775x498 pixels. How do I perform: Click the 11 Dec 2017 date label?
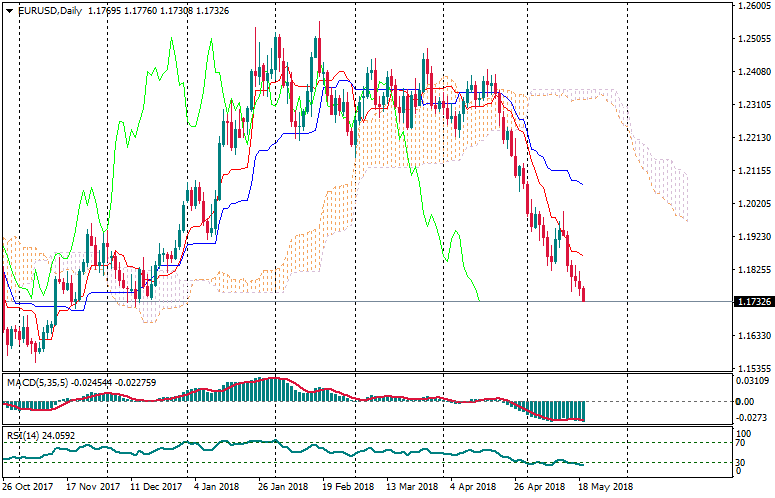point(156,487)
